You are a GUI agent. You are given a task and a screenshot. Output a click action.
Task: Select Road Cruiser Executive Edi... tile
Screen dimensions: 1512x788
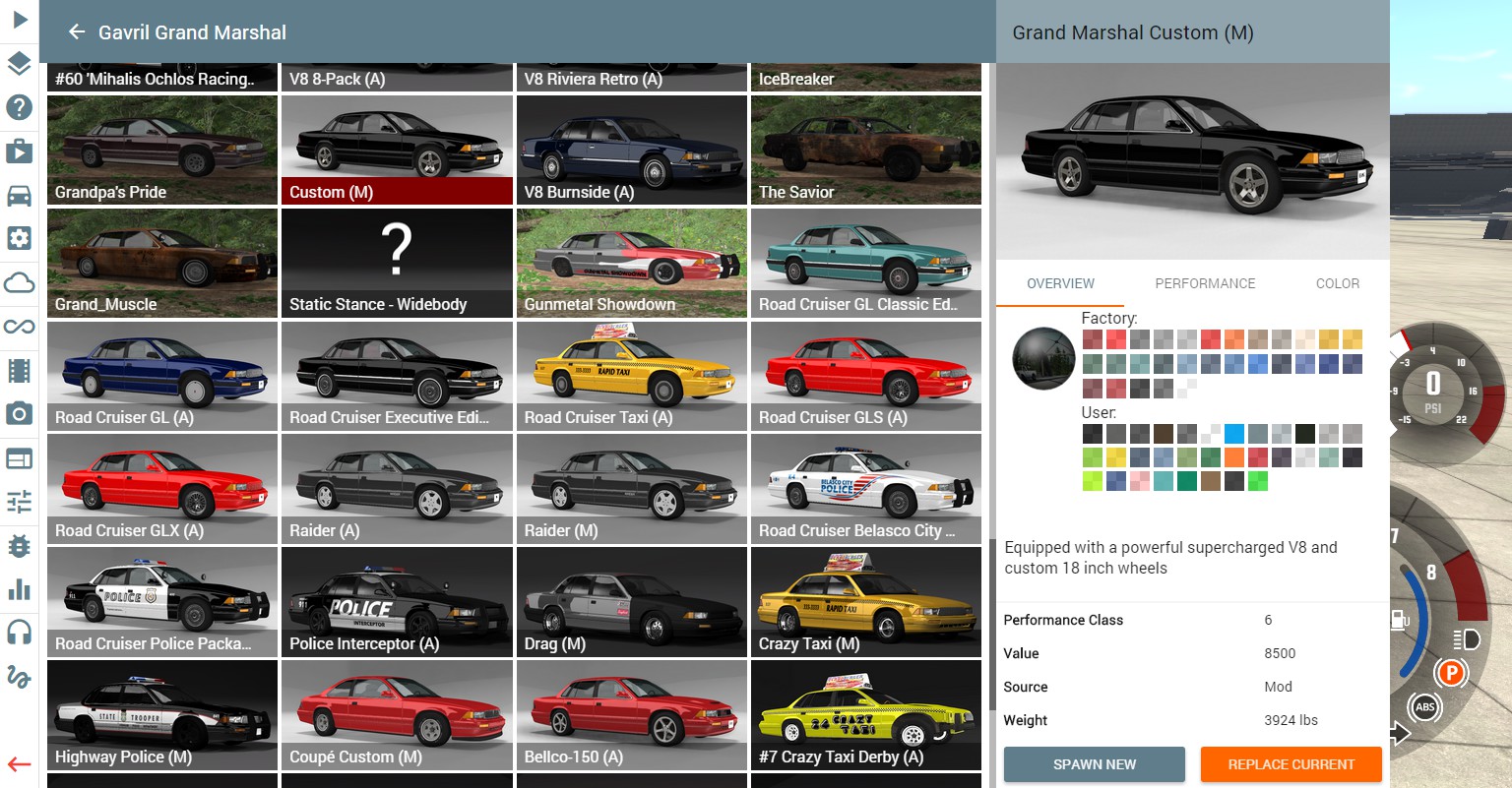[397, 376]
